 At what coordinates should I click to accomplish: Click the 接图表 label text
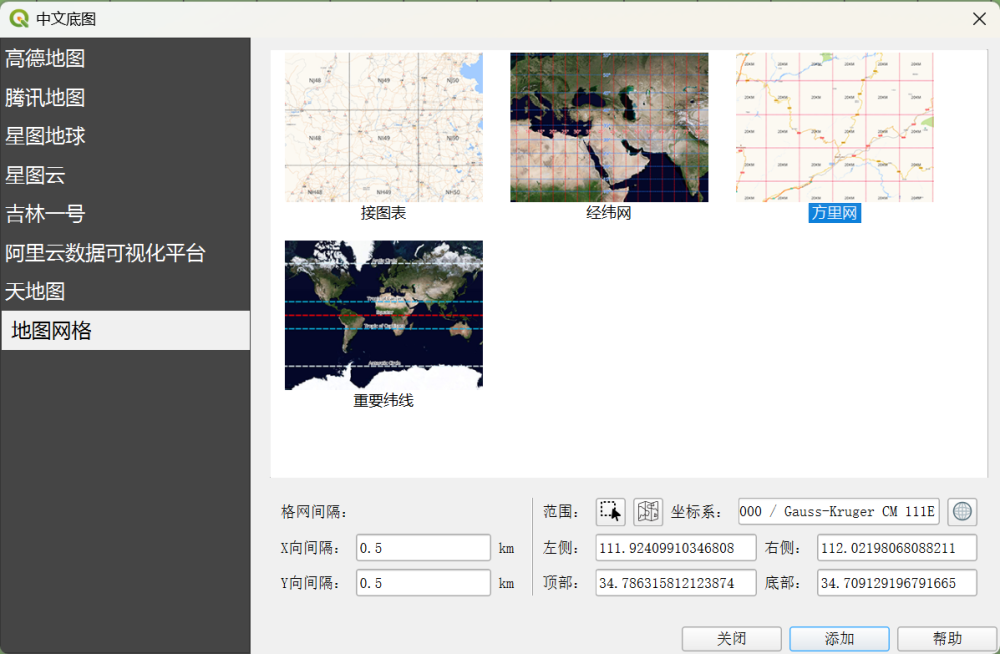[383, 213]
